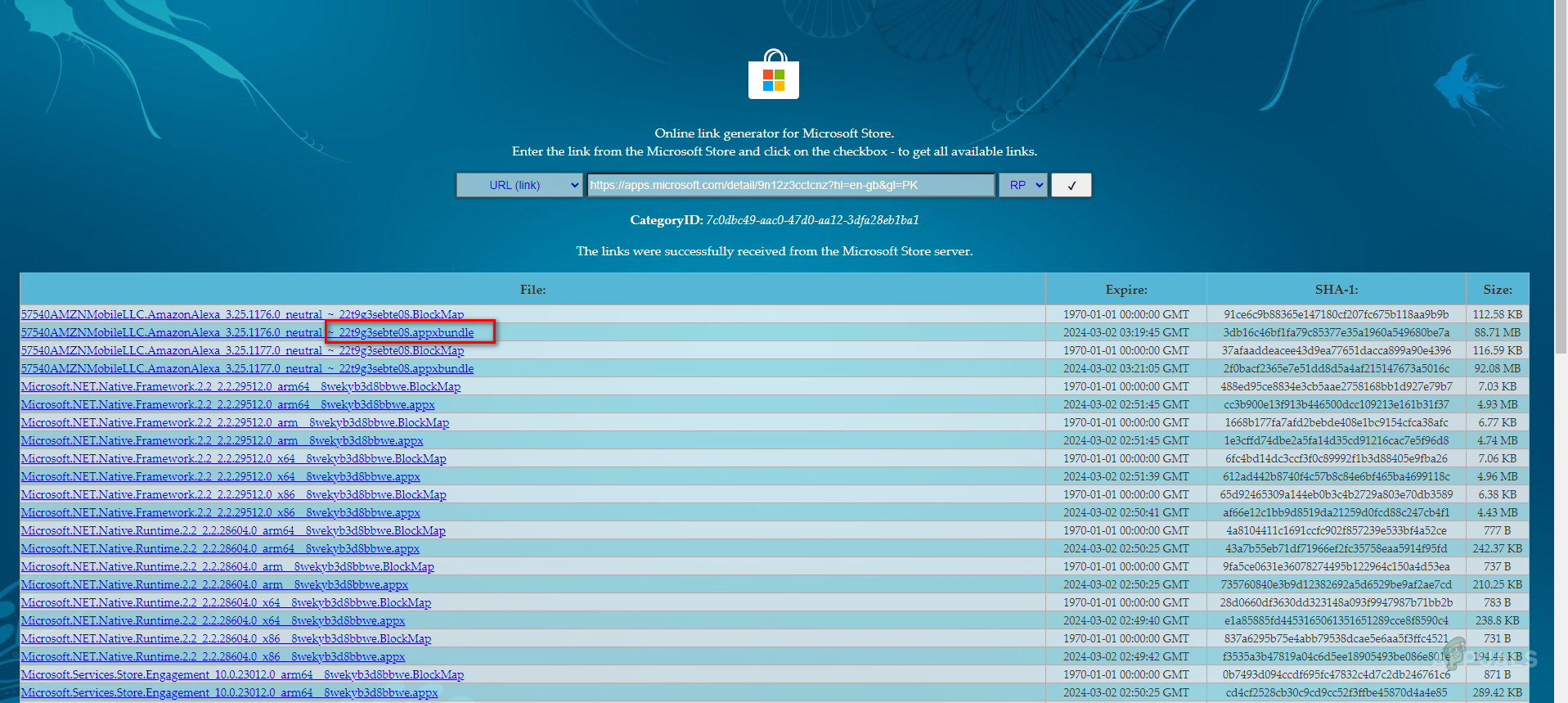Open Services.Store.Engagement arm64 BlockMap link

pos(242,674)
